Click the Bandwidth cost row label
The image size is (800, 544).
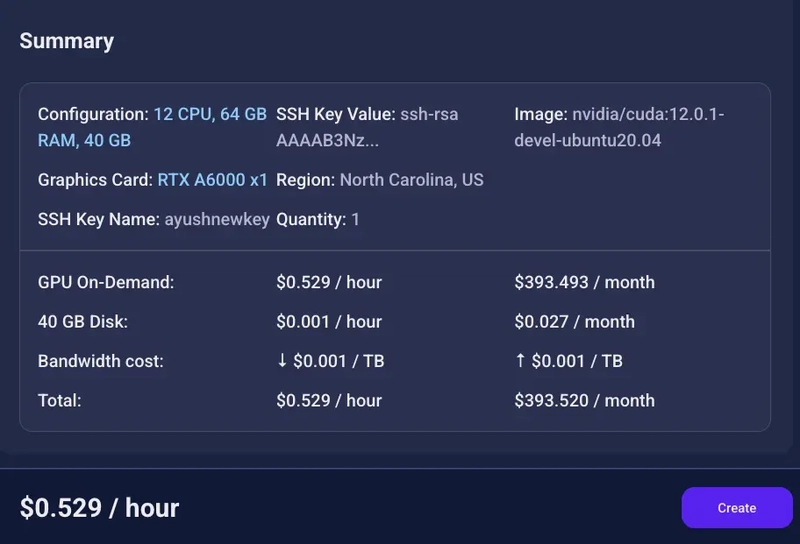(101, 361)
